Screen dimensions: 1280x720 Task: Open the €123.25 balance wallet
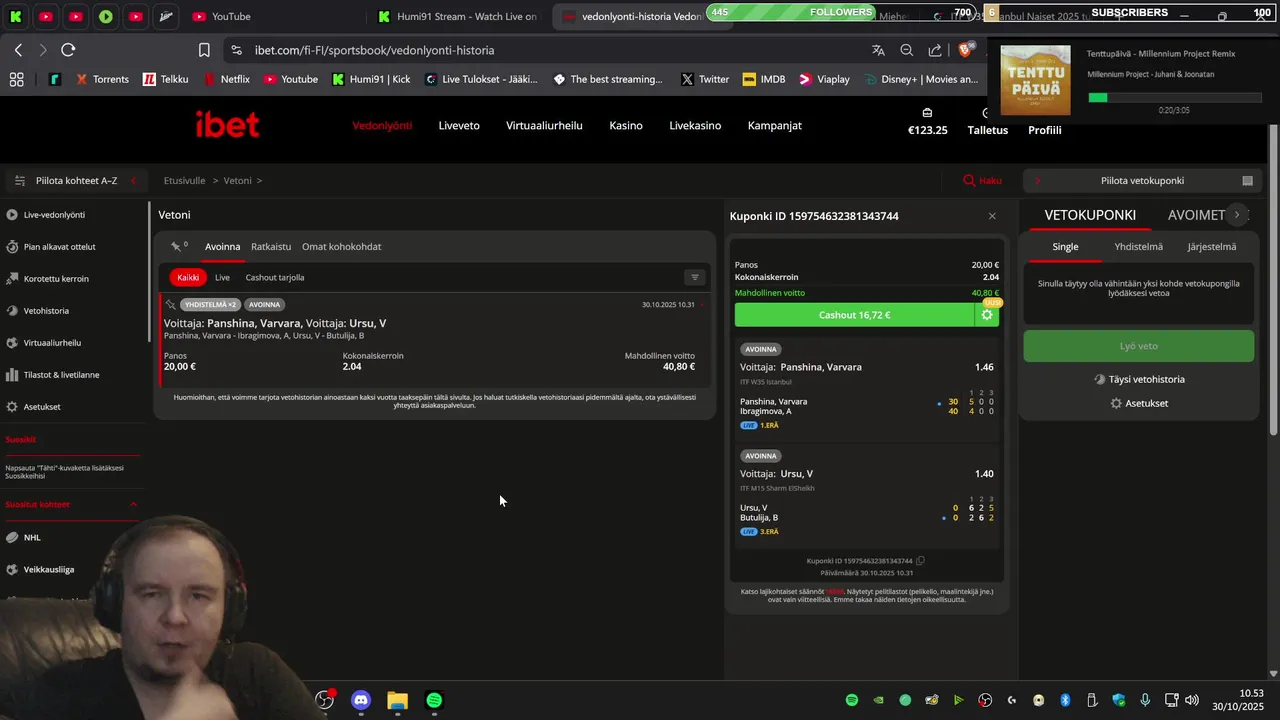927,122
